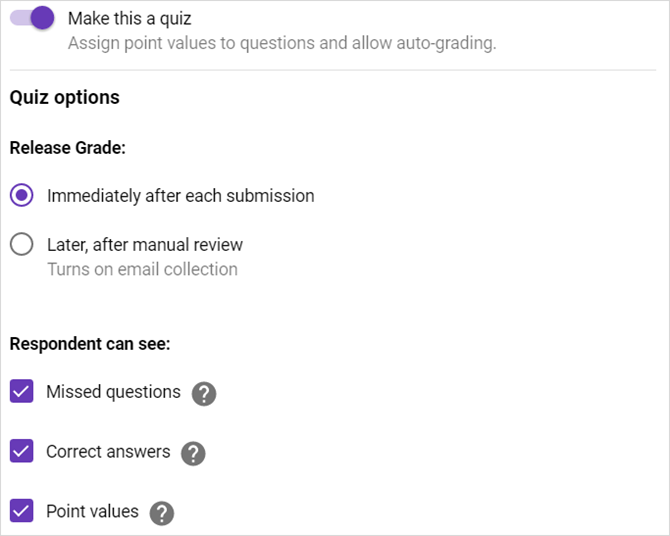Viewport: 670px width, 536px height.
Task: Show help tooltip for Point values
Action: pyautogui.click(x=161, y=513)
